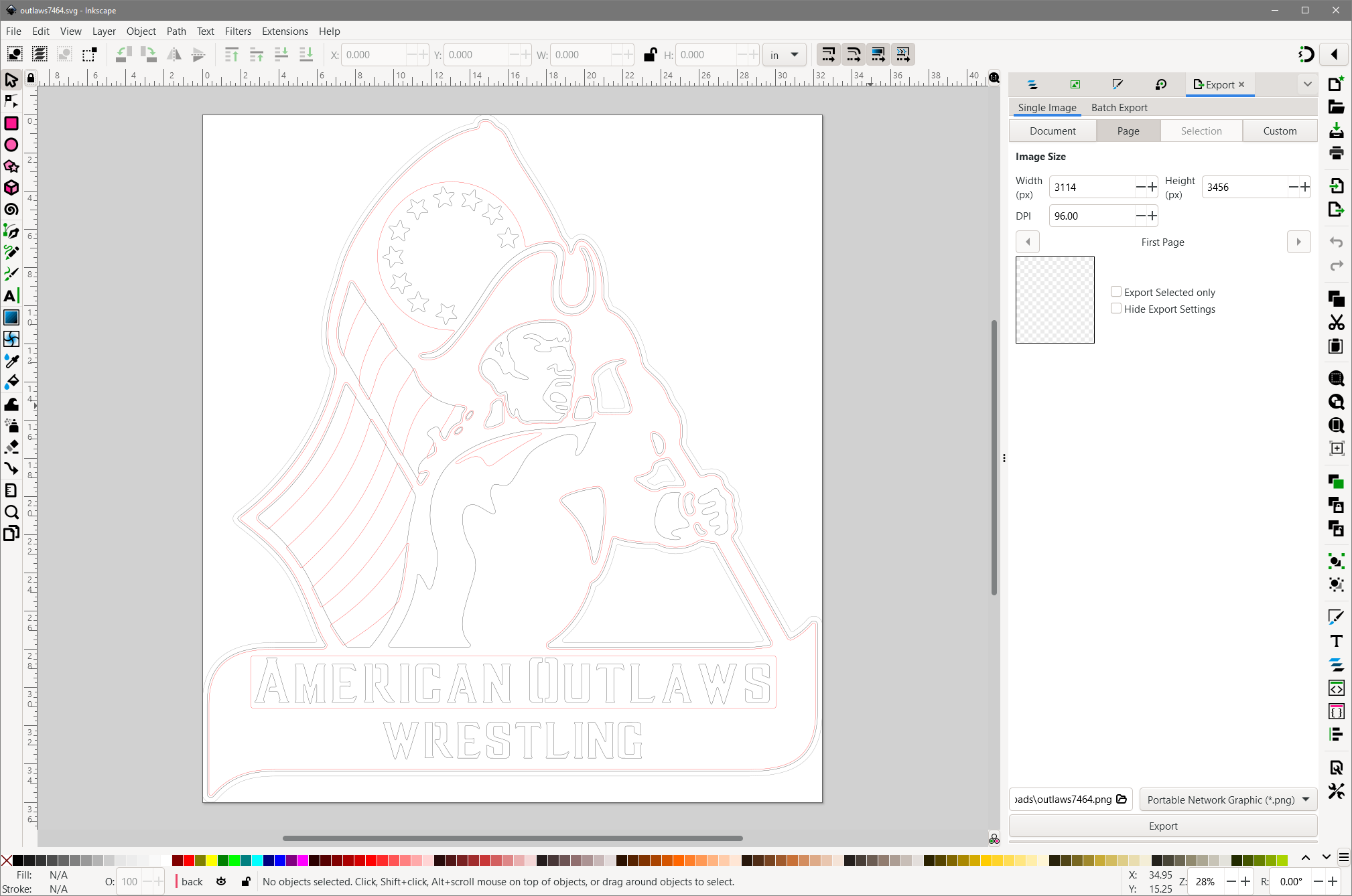Open the File menu
Viewport: 1352px width, 896px height.
tap(13, 31)
